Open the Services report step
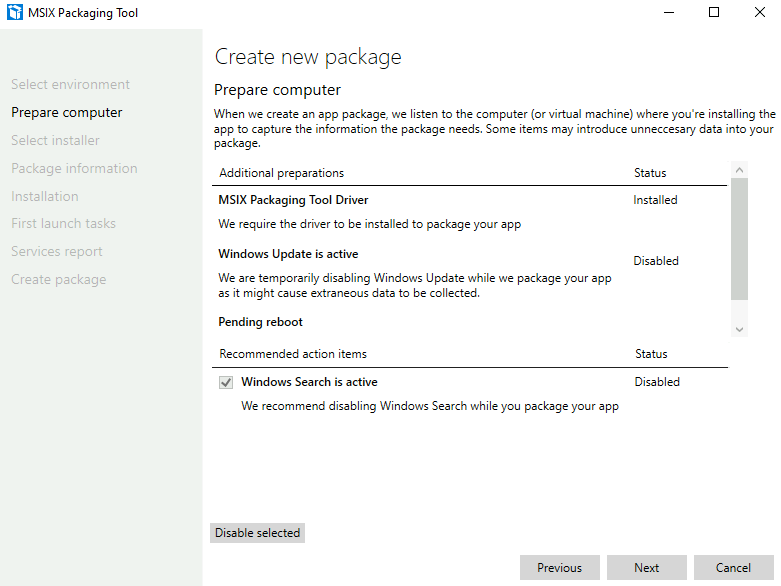 coord(57,251)
